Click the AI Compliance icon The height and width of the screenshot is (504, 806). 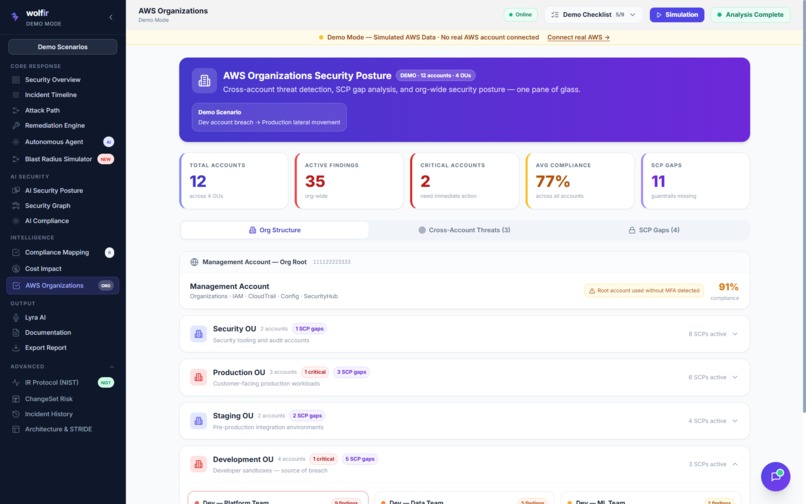coord(16,221)
